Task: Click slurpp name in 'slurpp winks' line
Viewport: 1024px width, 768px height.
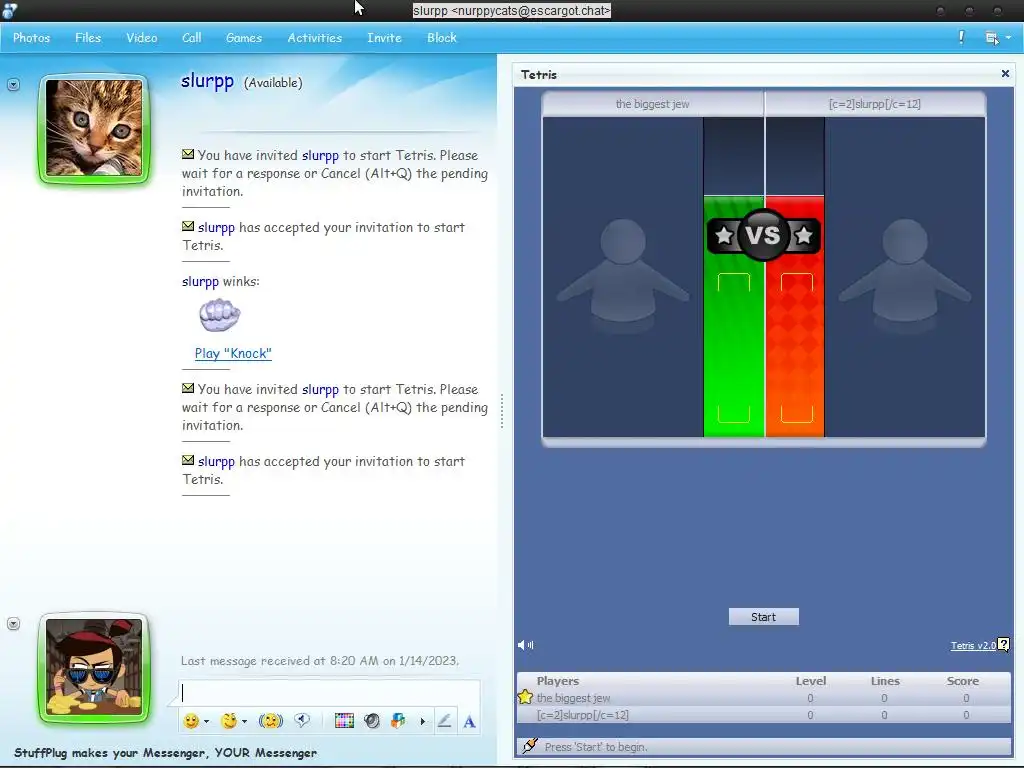Action: 200,281
